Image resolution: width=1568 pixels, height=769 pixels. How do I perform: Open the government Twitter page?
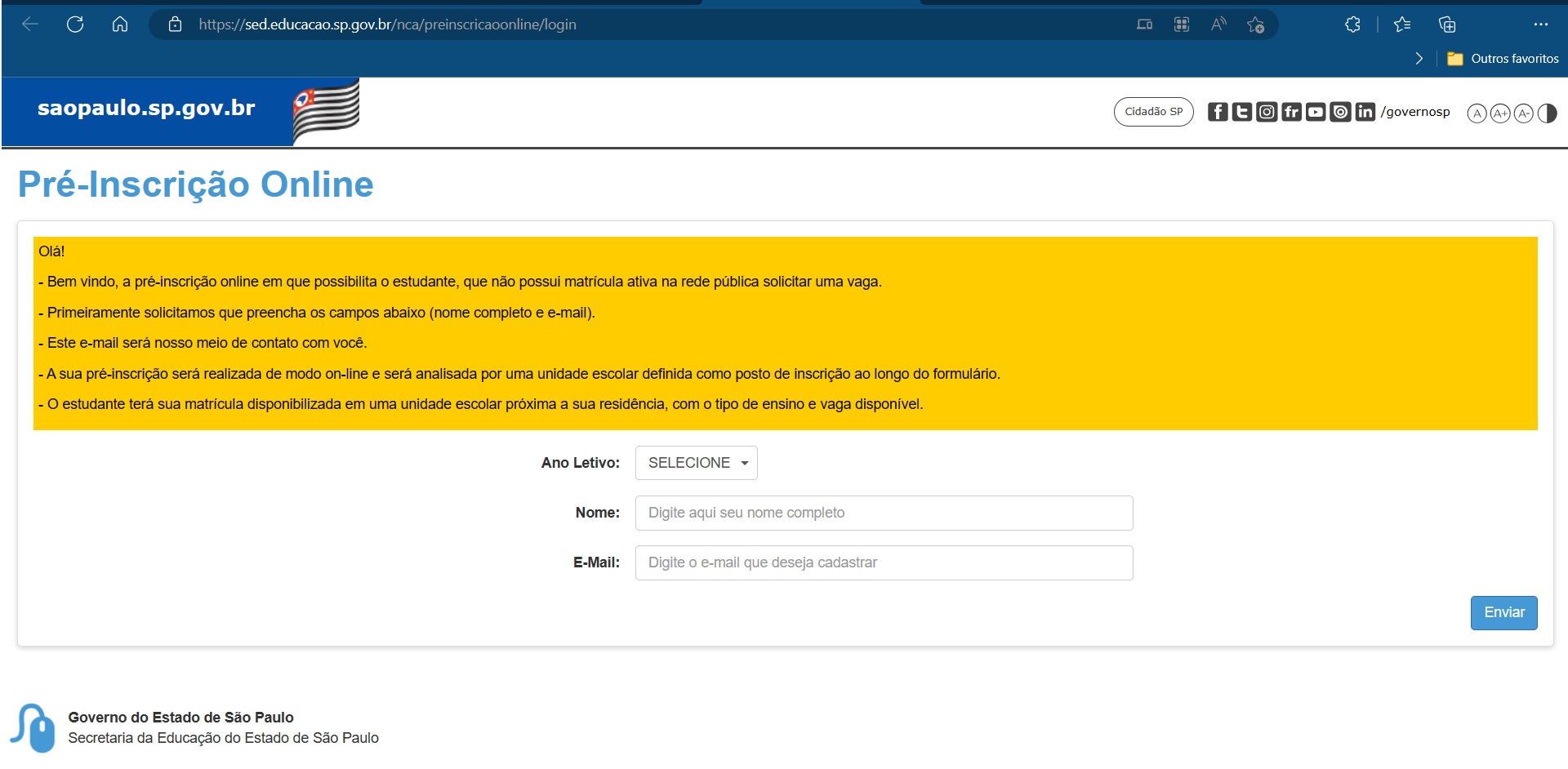pos(1242,112)
